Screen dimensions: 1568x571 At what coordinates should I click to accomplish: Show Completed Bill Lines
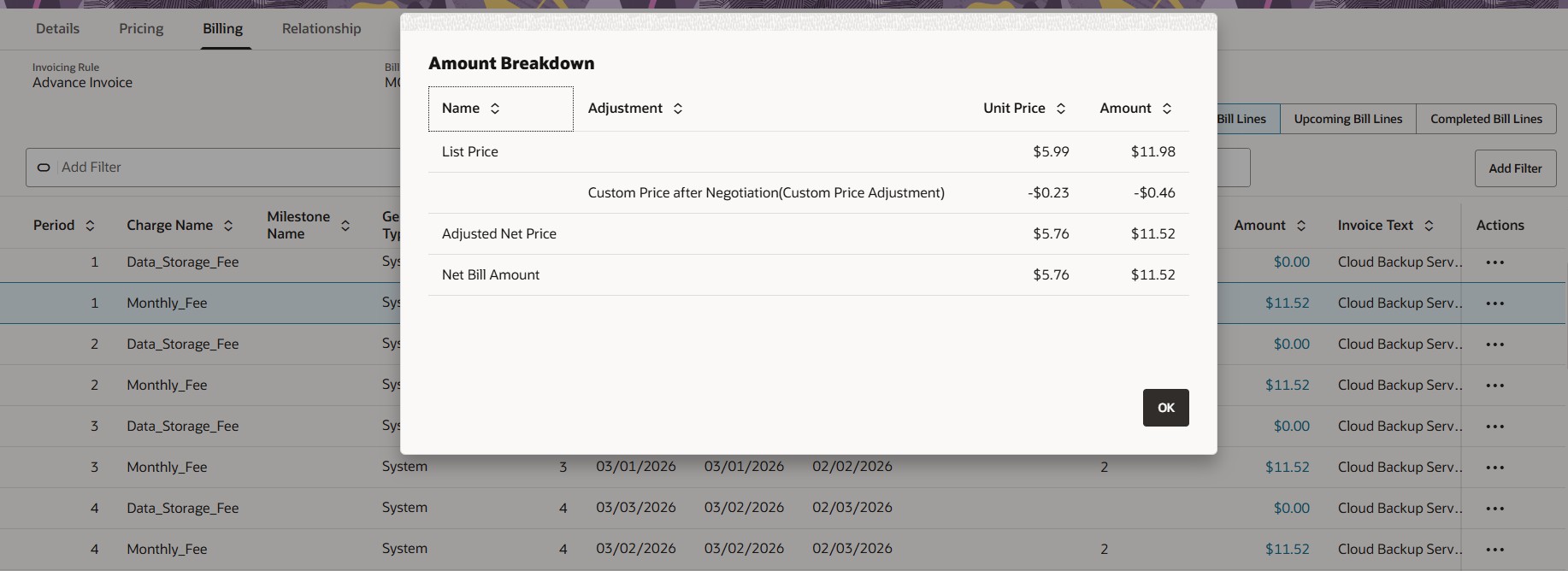point(1486,119)
